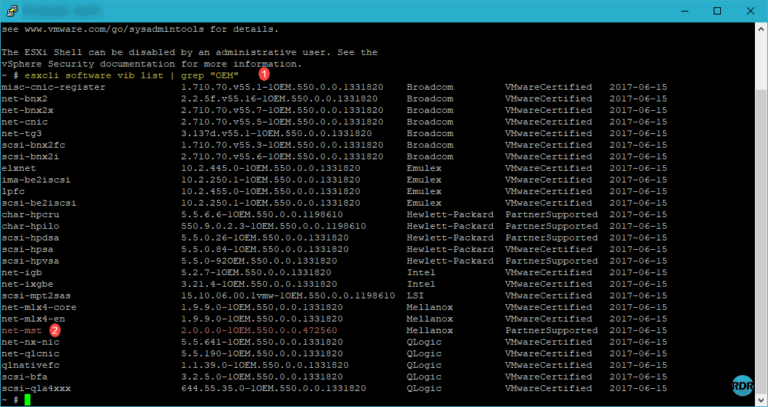Minimize the terminal window
Screen dimensions: 768x407
coord(684,11)
